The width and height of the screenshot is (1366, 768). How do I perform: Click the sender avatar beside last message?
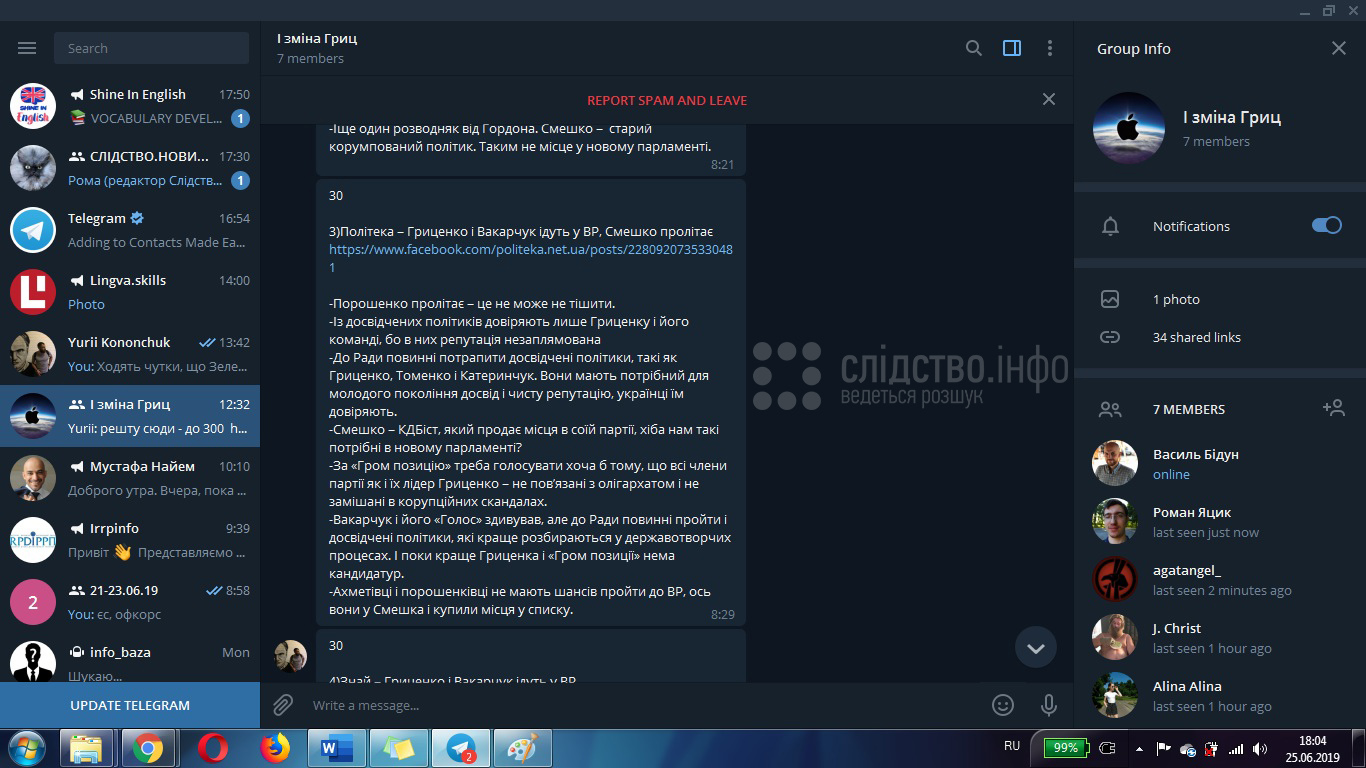[x=291, y=656]
